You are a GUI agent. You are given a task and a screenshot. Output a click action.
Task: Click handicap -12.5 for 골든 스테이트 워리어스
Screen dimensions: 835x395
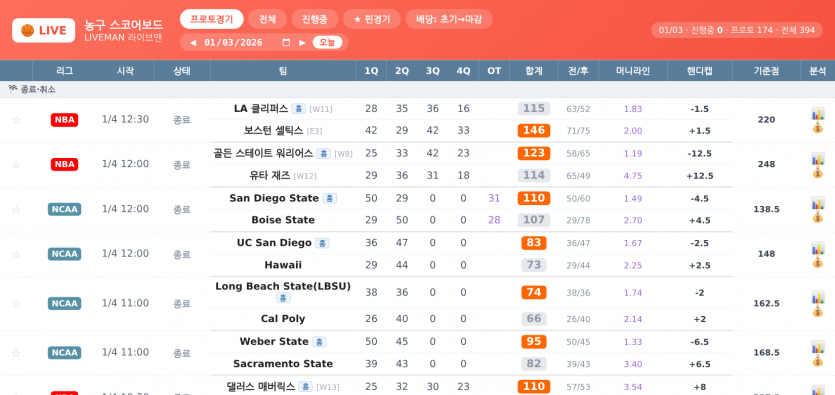(700, 154)
